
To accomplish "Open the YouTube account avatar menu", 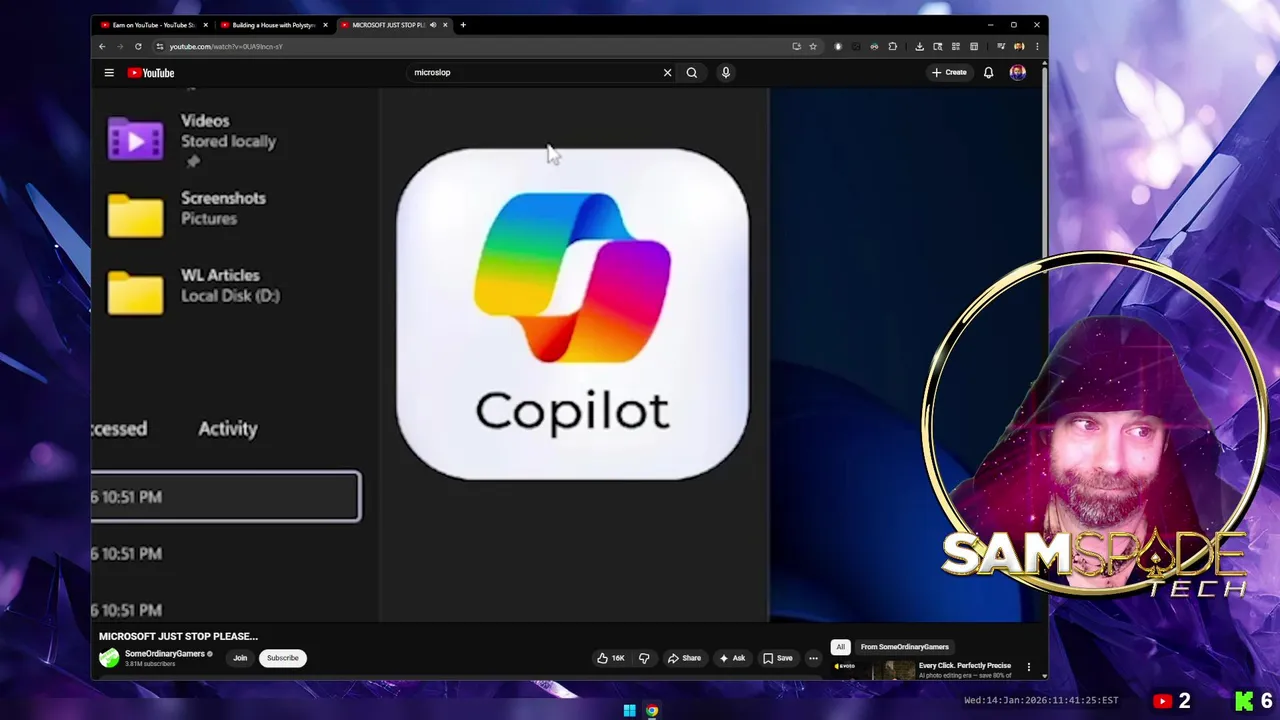I will [x=1018, y=72].
